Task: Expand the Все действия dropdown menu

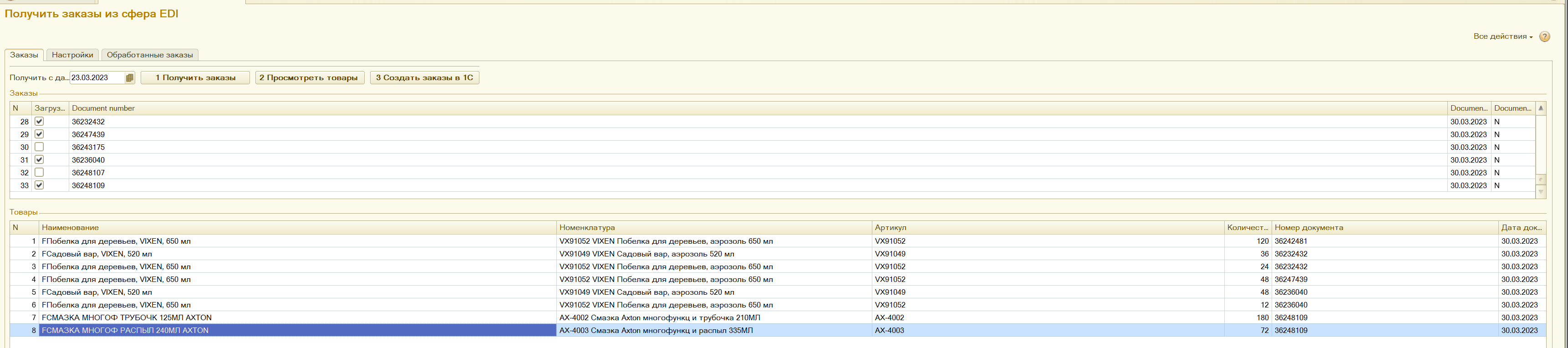Action: (1502, 36)
